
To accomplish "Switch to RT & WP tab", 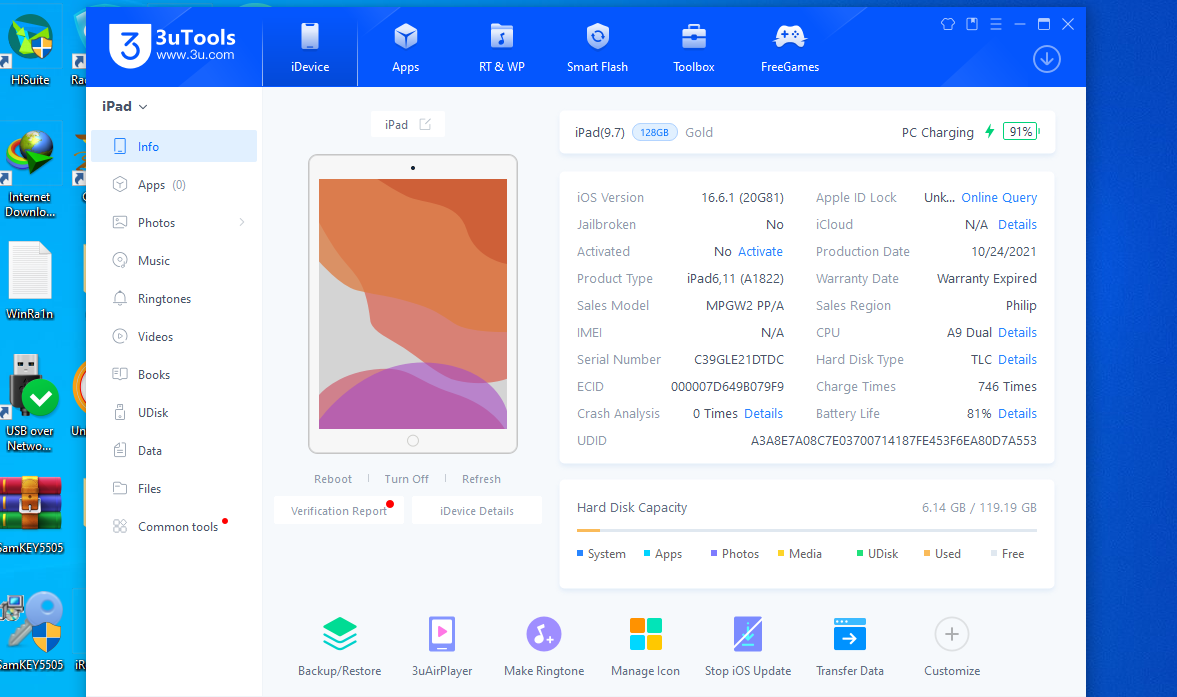I will [x=501, y=48].
